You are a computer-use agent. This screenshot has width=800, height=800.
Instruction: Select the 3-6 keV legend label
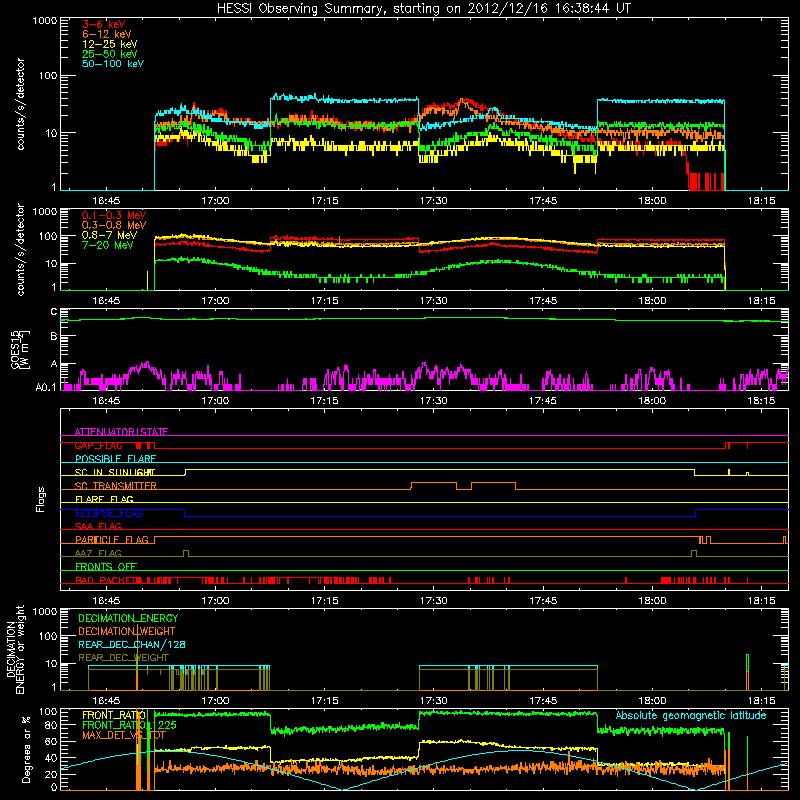(104, 24)
